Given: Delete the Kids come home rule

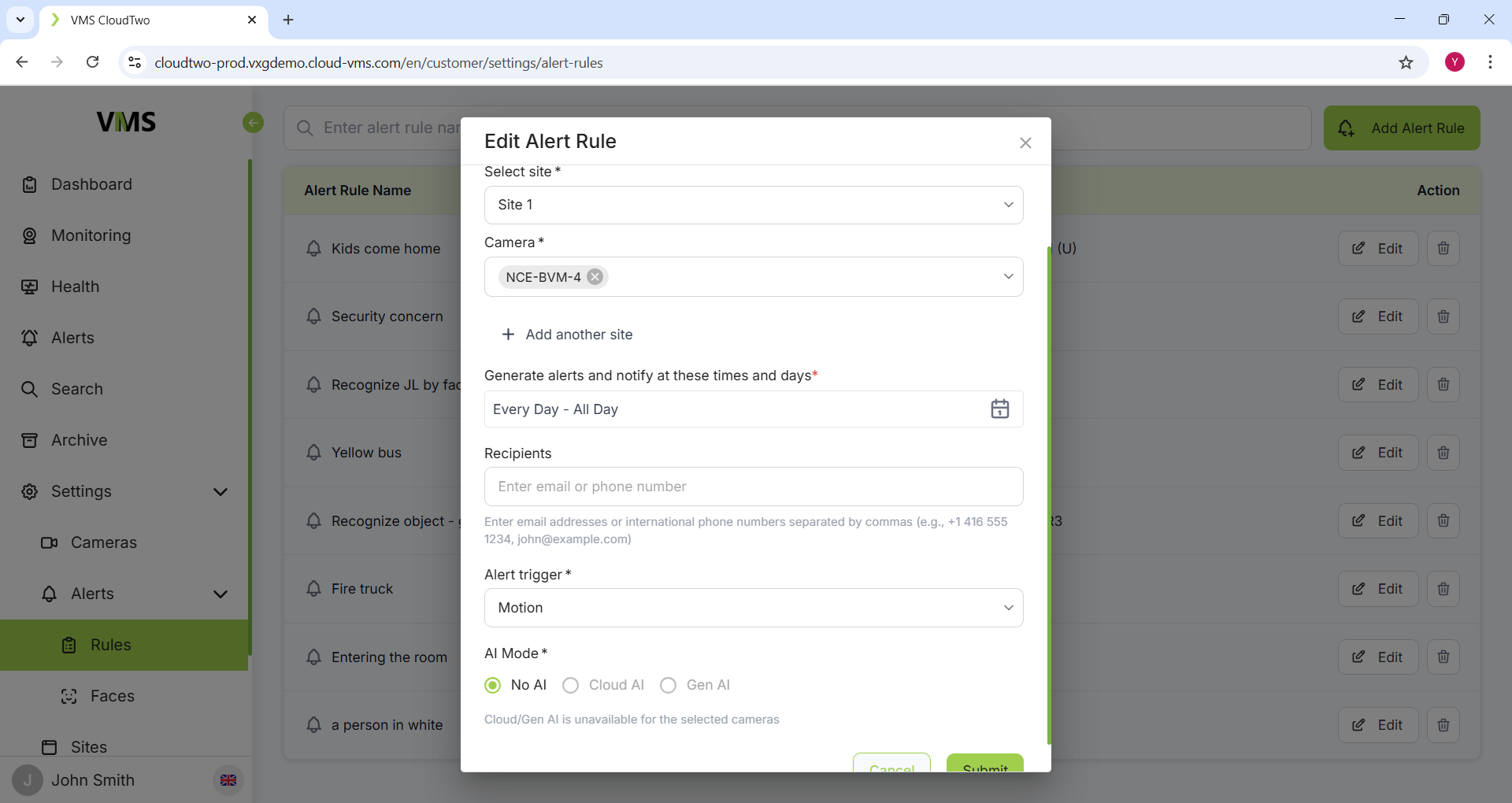Looking at the screenshot, I should (1443, 249).
